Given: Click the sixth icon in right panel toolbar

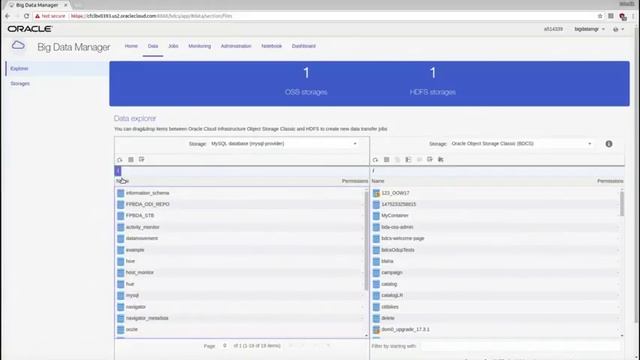Looking at the screenshot, I should tap(430, 160).
